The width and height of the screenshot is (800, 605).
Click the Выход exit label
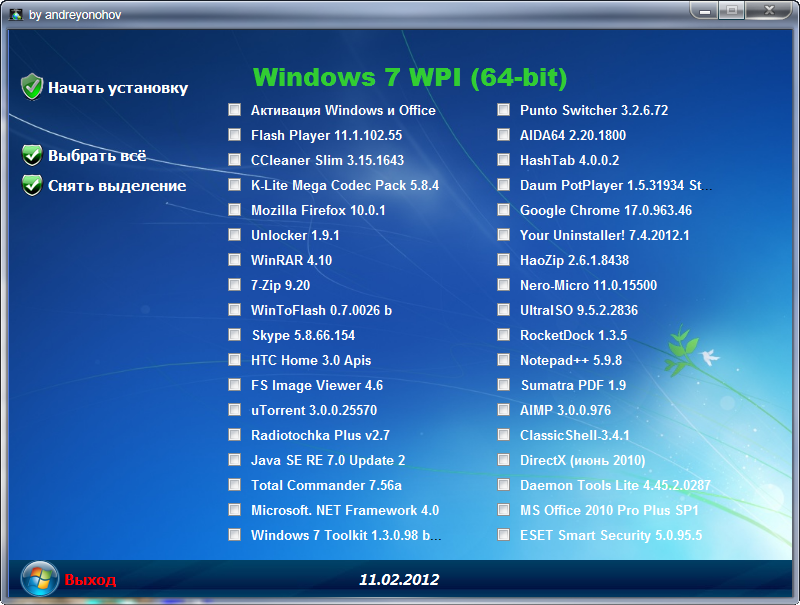pyautogui.click(x=90, y=580)
